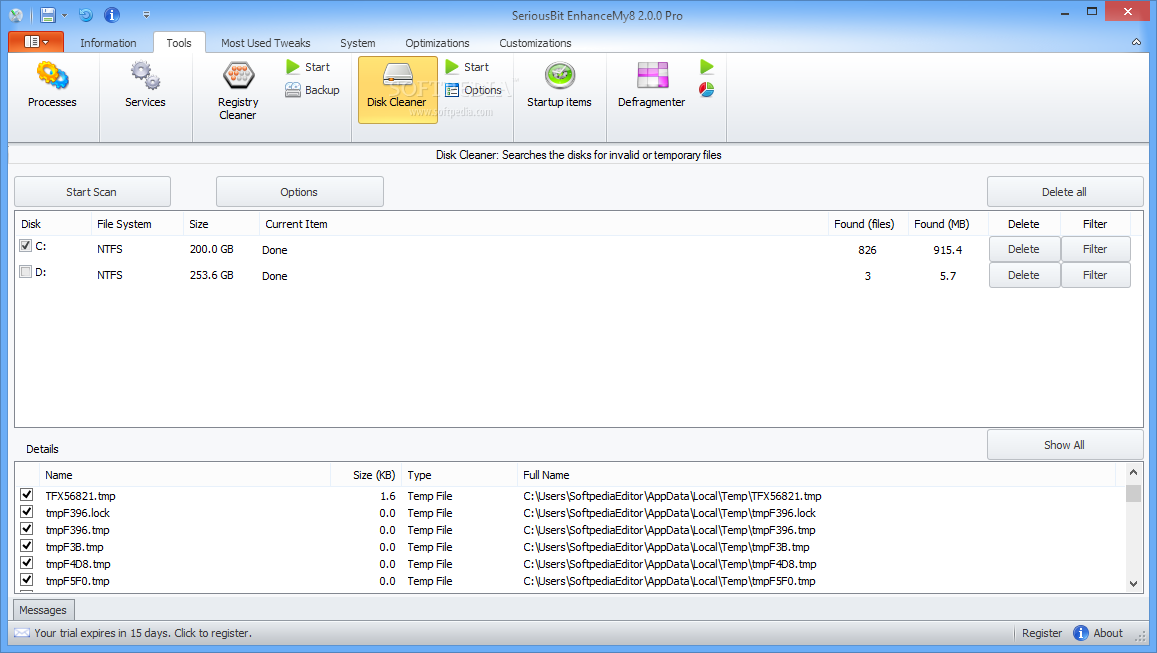Uncheck the tmpF3B.tmp file checkbox
1157x653 pixels.
pos(27,545)
